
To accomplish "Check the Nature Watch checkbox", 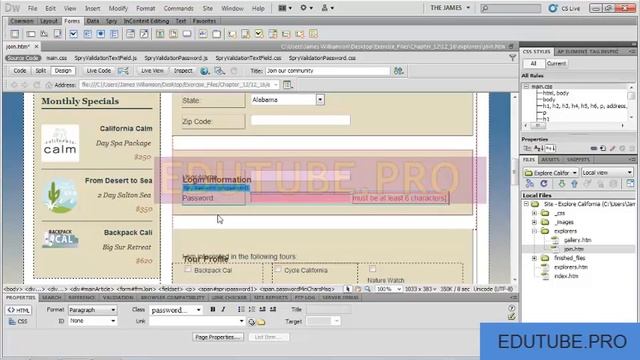I will pos(372,269).
